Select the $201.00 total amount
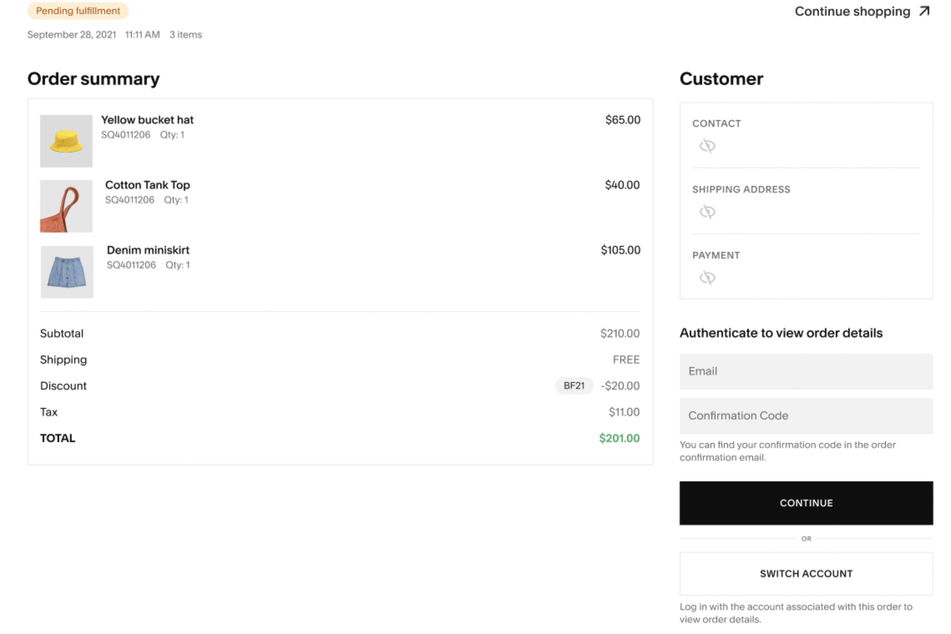 pos(619,438)
